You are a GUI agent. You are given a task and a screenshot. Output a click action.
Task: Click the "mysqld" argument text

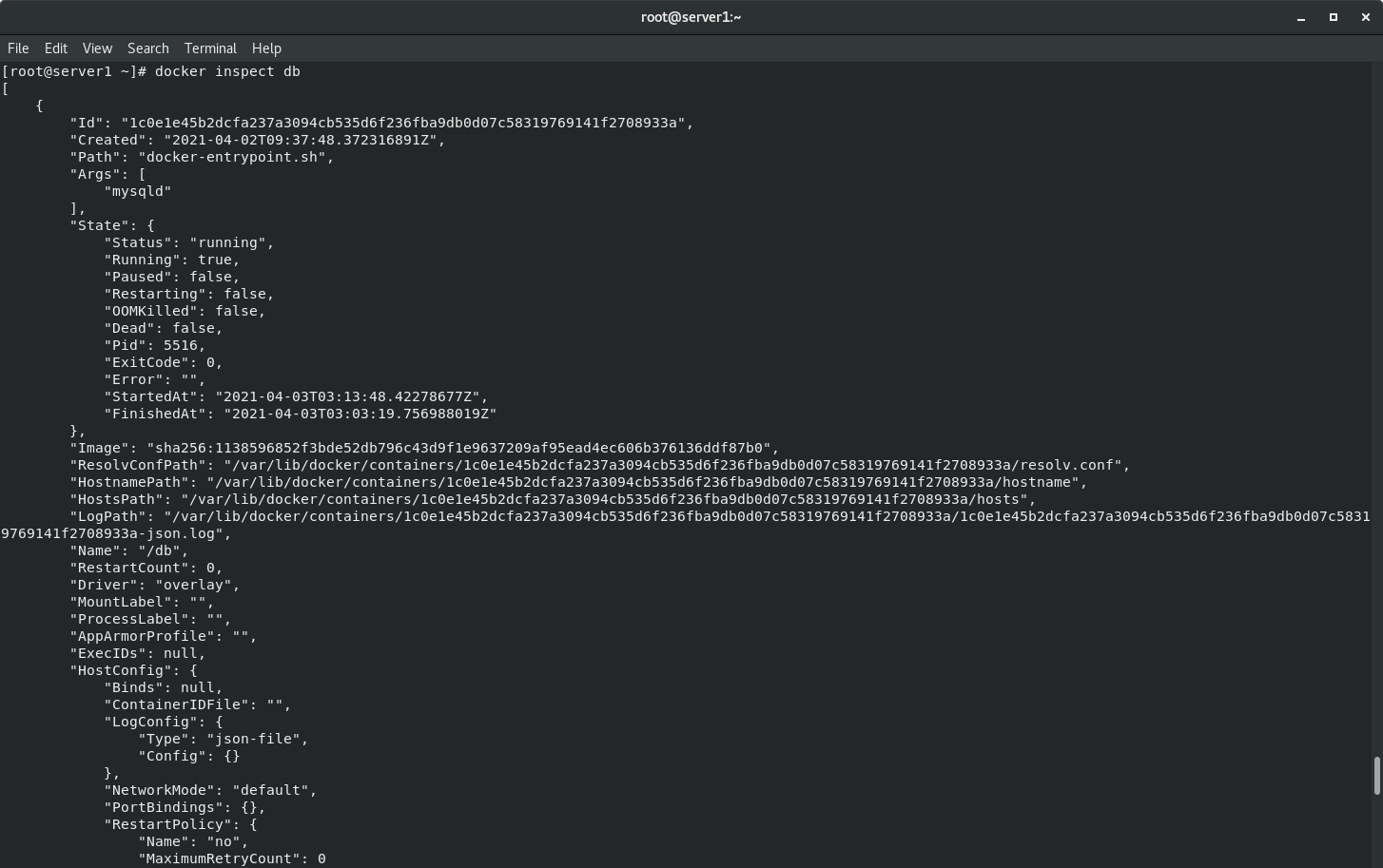(138, 191)
